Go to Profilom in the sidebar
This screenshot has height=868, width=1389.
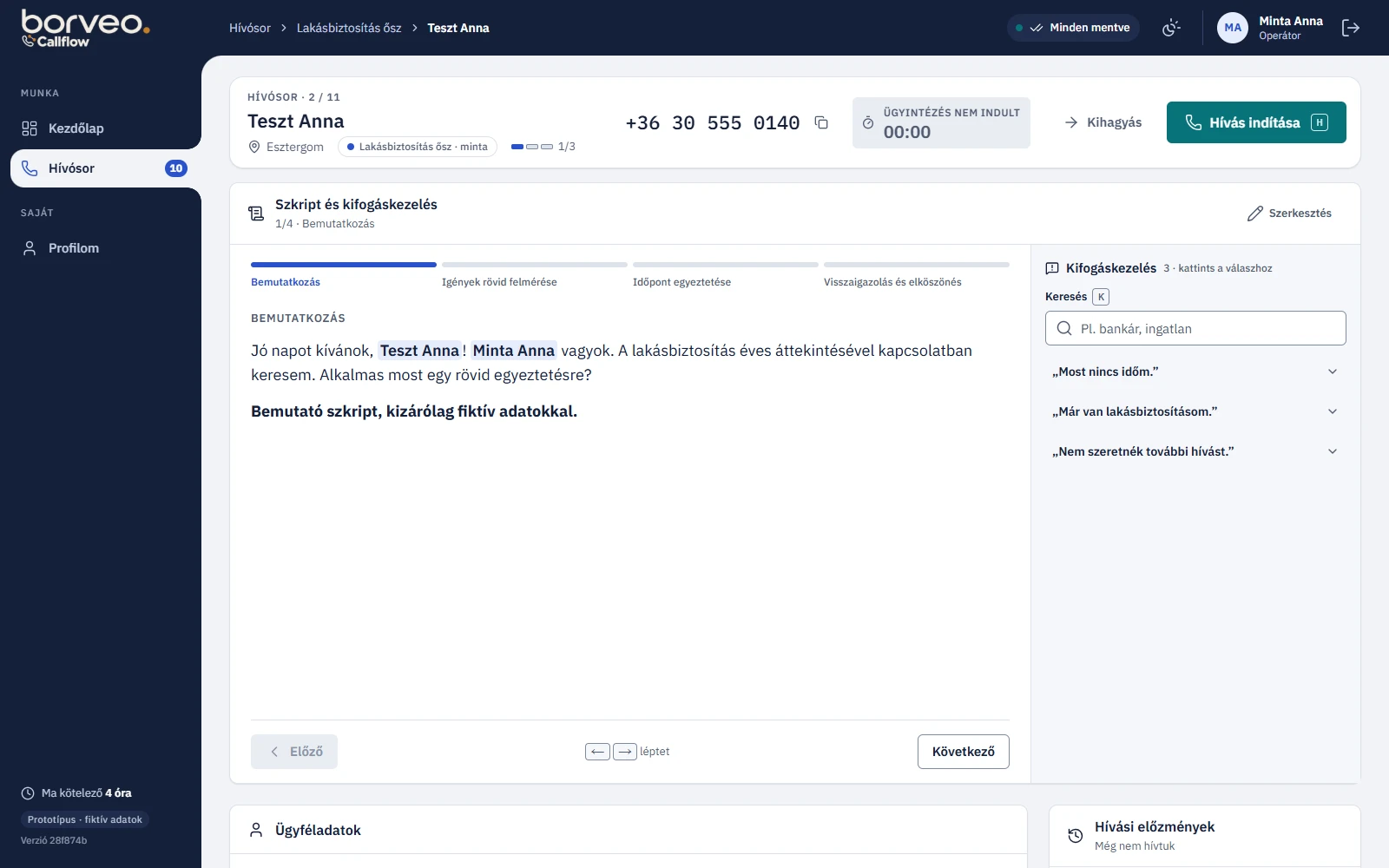click(106, 248)
